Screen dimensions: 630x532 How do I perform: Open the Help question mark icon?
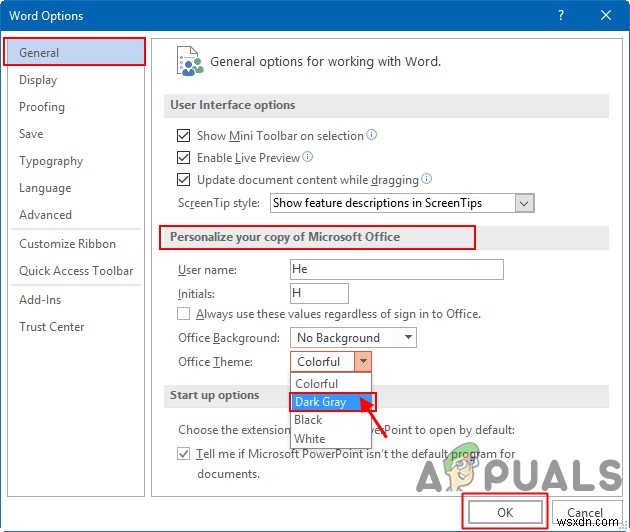561,16
